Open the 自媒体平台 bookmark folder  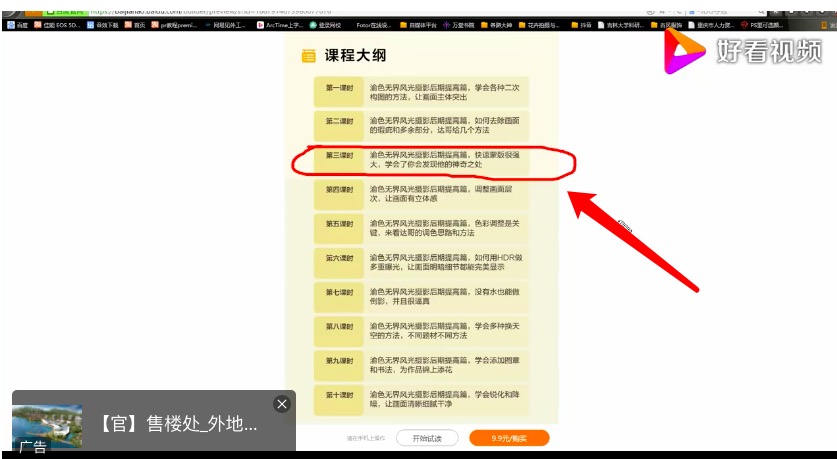click(x=418, y=25)
